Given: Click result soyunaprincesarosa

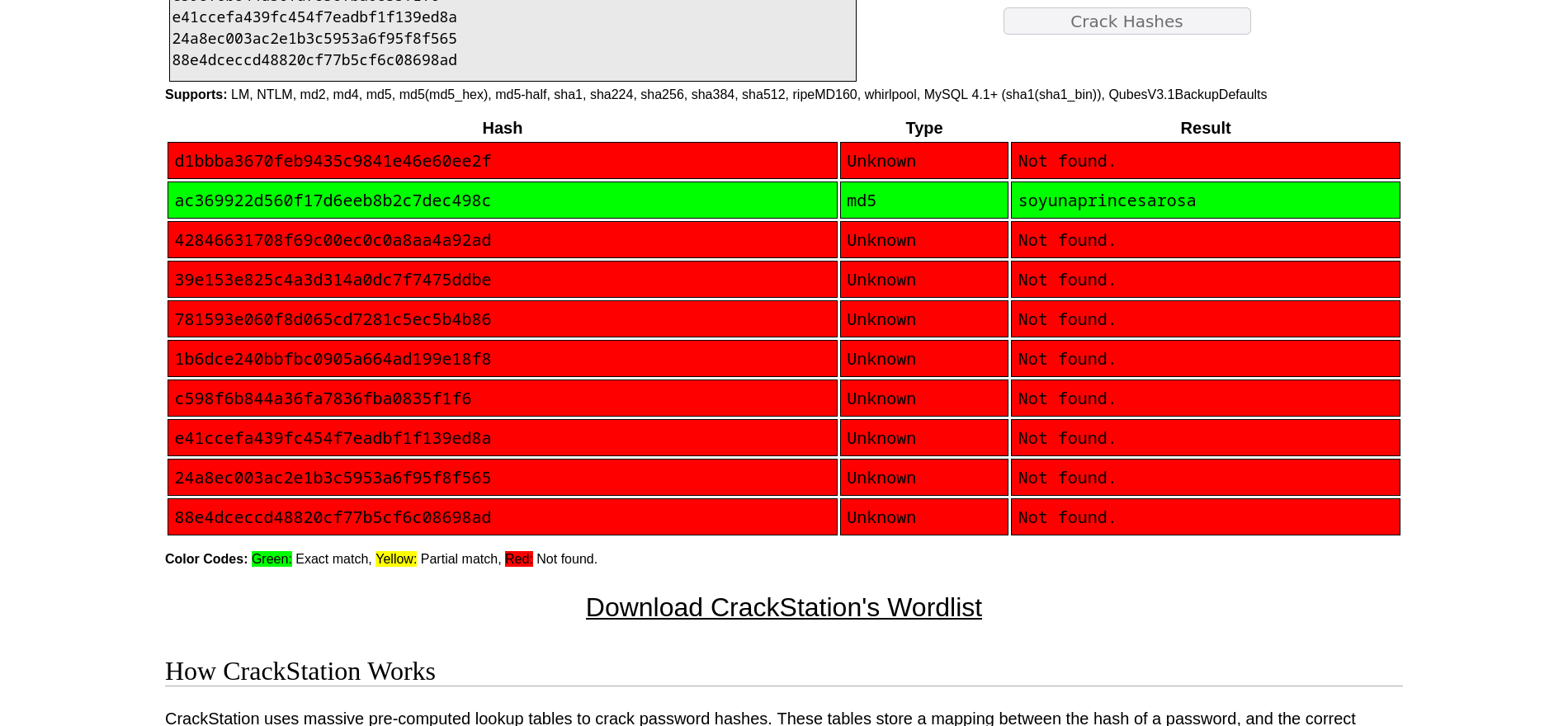Looking at the screenshot, I should (x=1206, y=200).
